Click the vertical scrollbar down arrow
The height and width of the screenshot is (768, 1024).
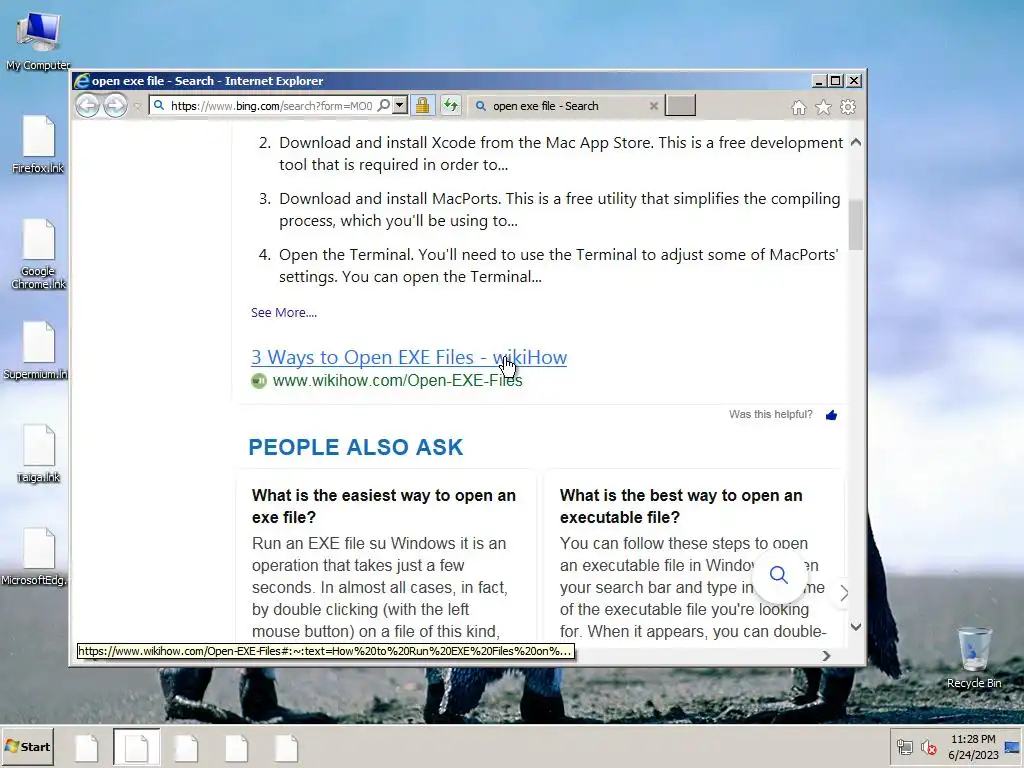coord(856,627)
